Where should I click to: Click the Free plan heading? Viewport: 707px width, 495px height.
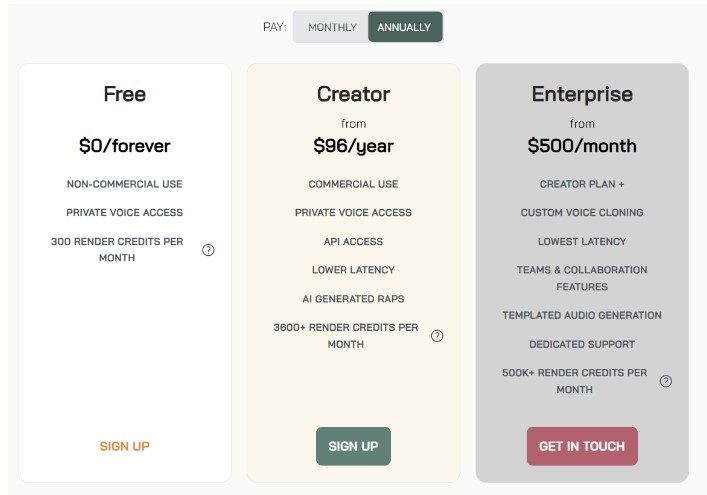[x=125, y=94]
